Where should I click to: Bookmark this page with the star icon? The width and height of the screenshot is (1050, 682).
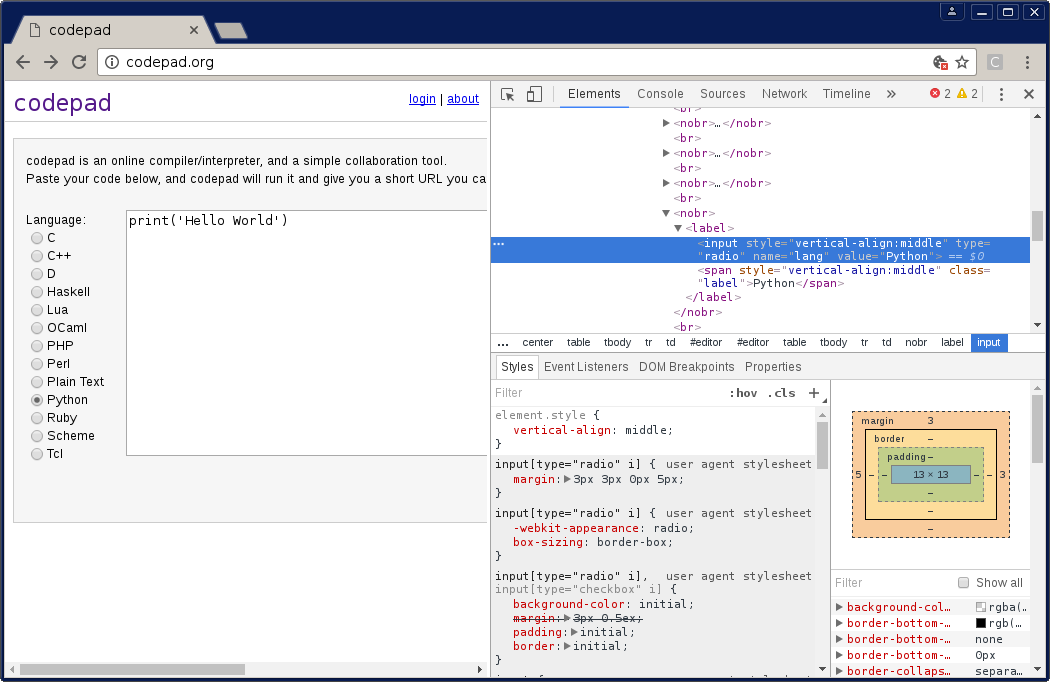pos(962,62)
